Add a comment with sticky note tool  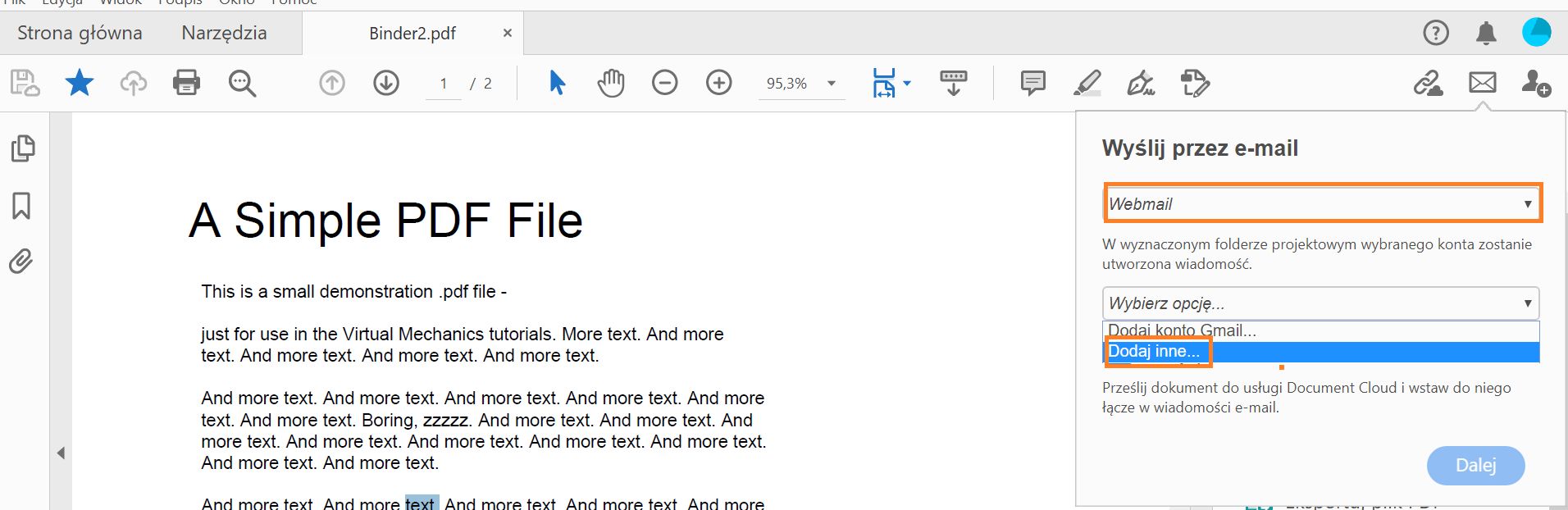coord(1032,83)
